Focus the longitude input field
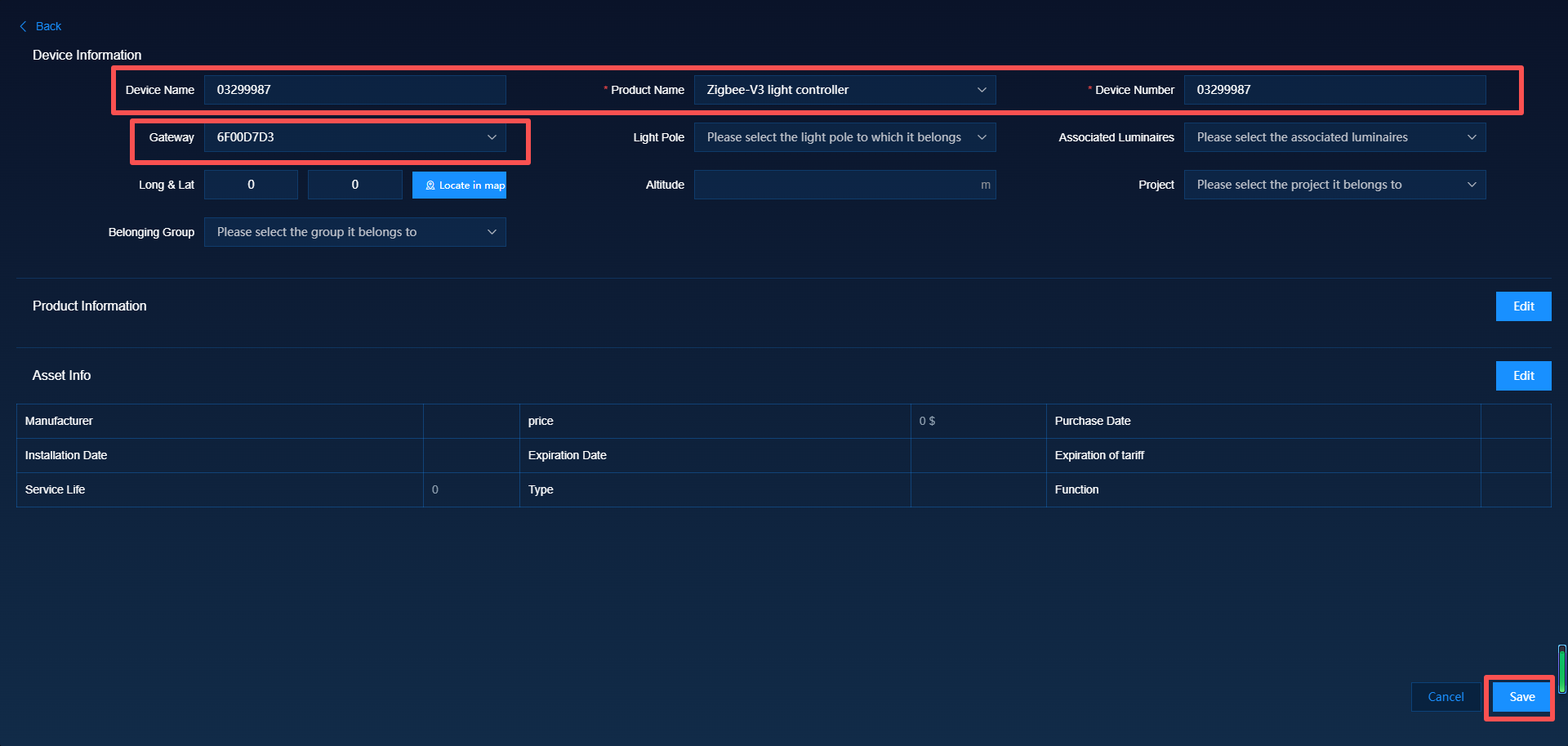This screenshot has height=746, width=1568. click(251, 185)
